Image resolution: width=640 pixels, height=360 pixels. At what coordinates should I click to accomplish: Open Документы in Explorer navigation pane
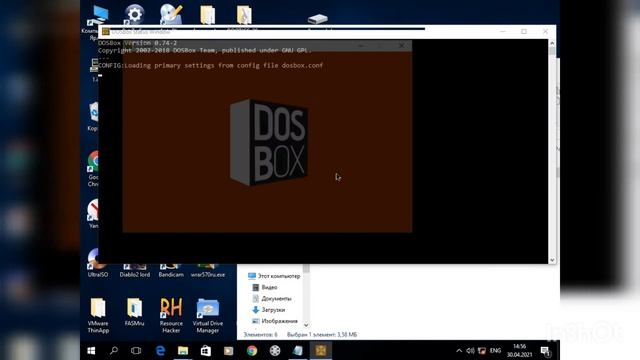click(x=272, y=299)
